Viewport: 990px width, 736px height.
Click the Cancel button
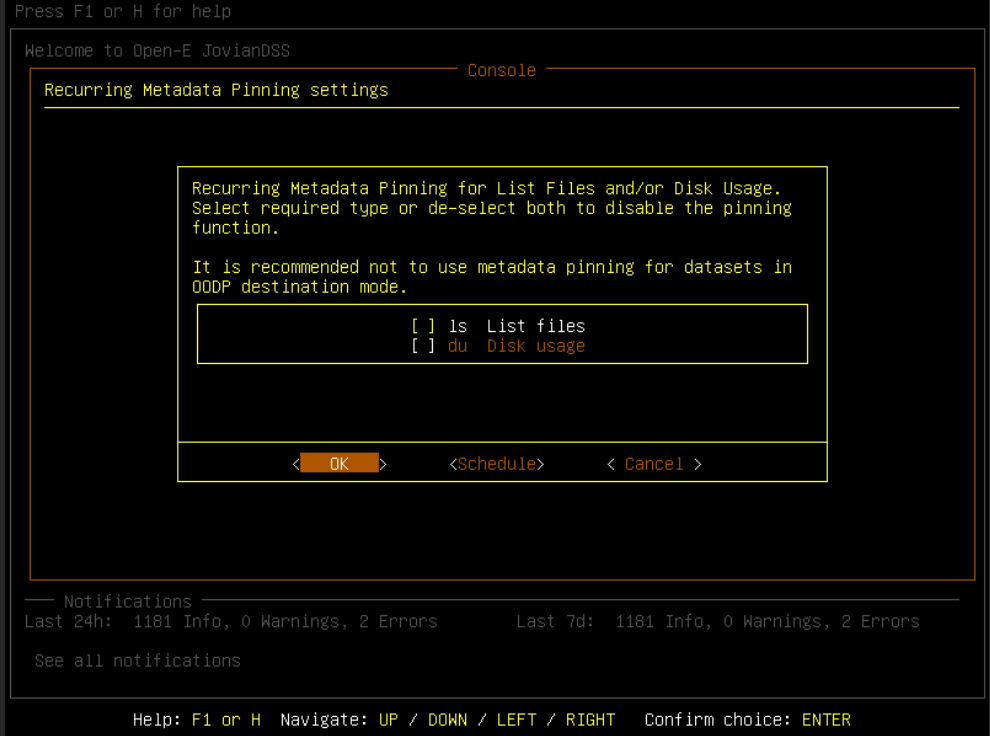pos(654,464)
